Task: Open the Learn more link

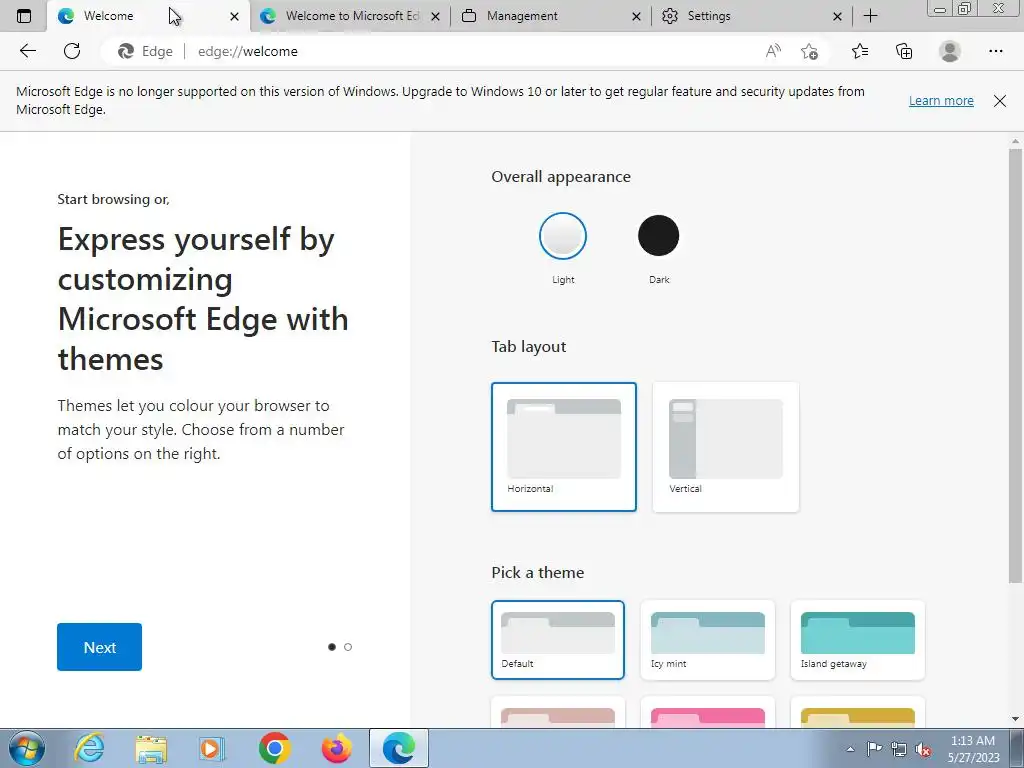Action: pos(941,101)
